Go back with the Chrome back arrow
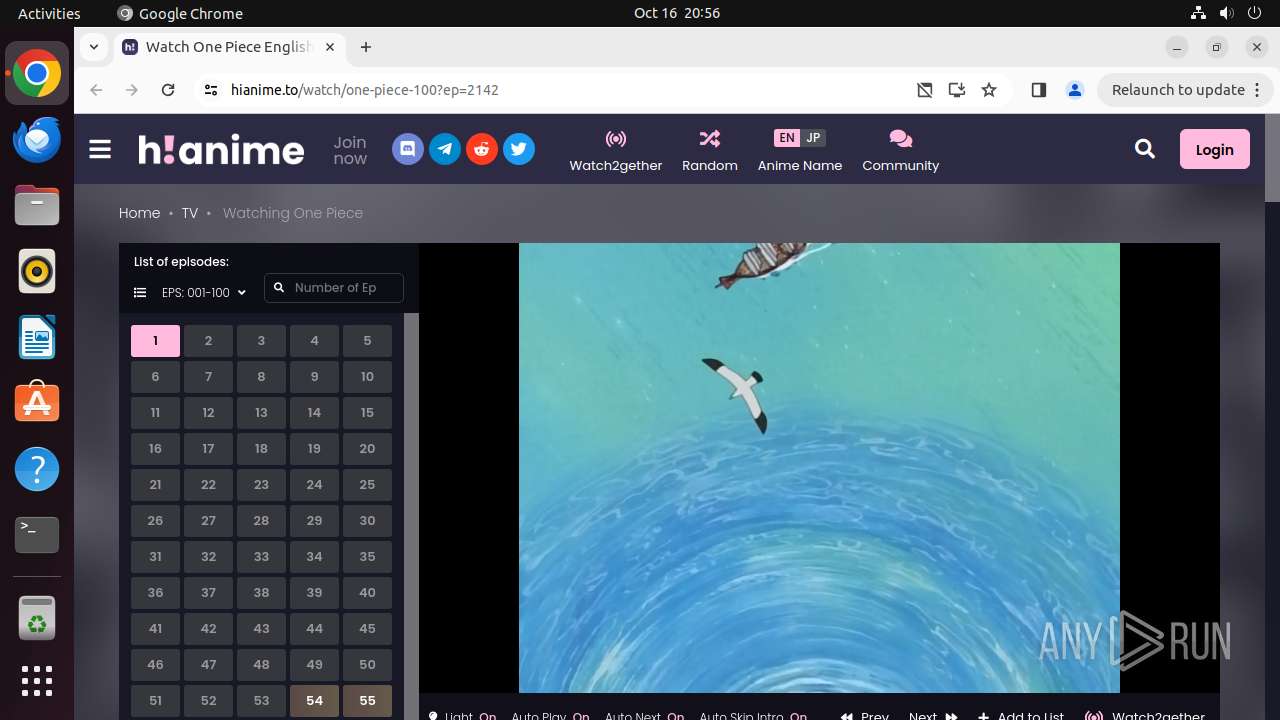This screenshot has width=1280, height=720. pyautogui.click(x=96, y=90)
